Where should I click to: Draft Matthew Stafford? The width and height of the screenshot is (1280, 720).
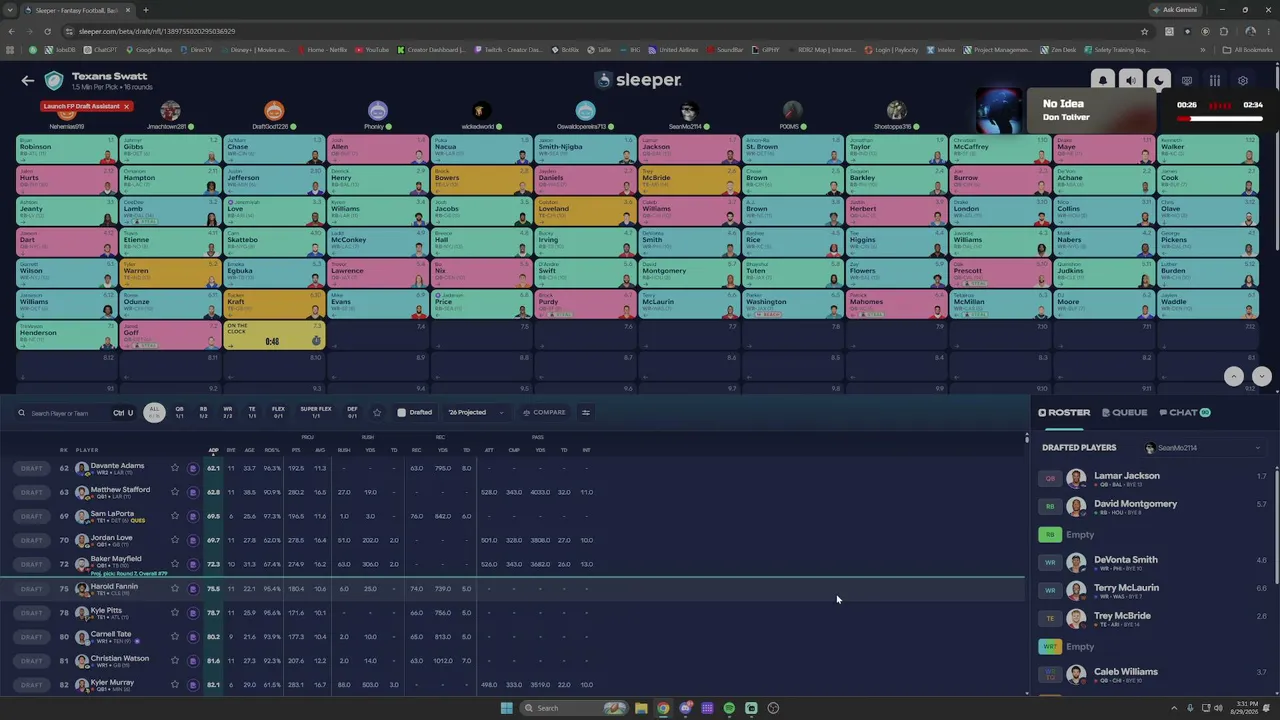pos(32,492)
